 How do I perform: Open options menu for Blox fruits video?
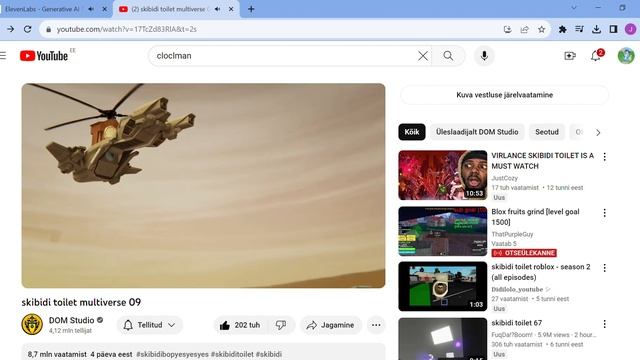pyautogui.click(x=604, y=213)
